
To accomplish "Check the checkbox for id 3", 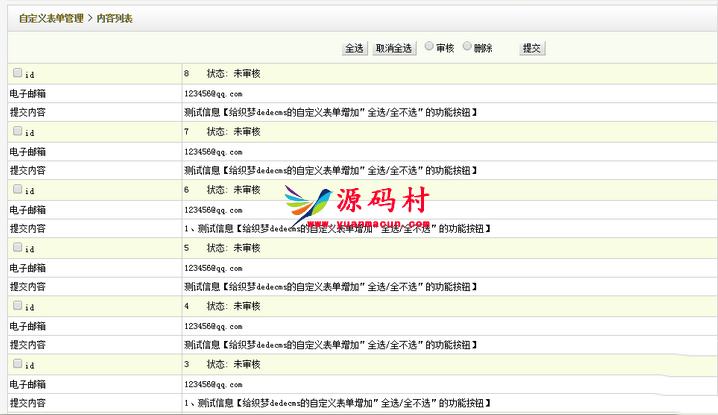I will 17,364.
